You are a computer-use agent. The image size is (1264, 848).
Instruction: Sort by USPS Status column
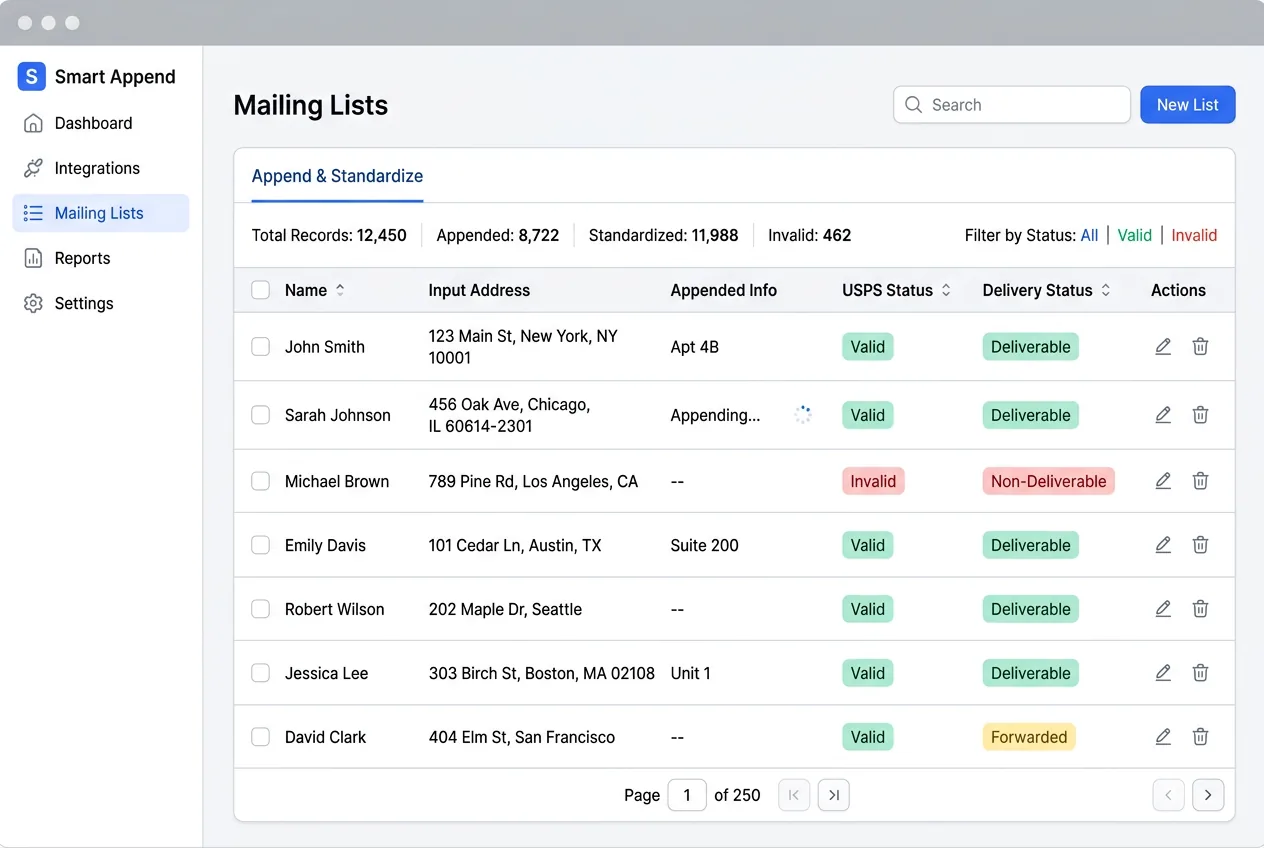pos(944,290)
